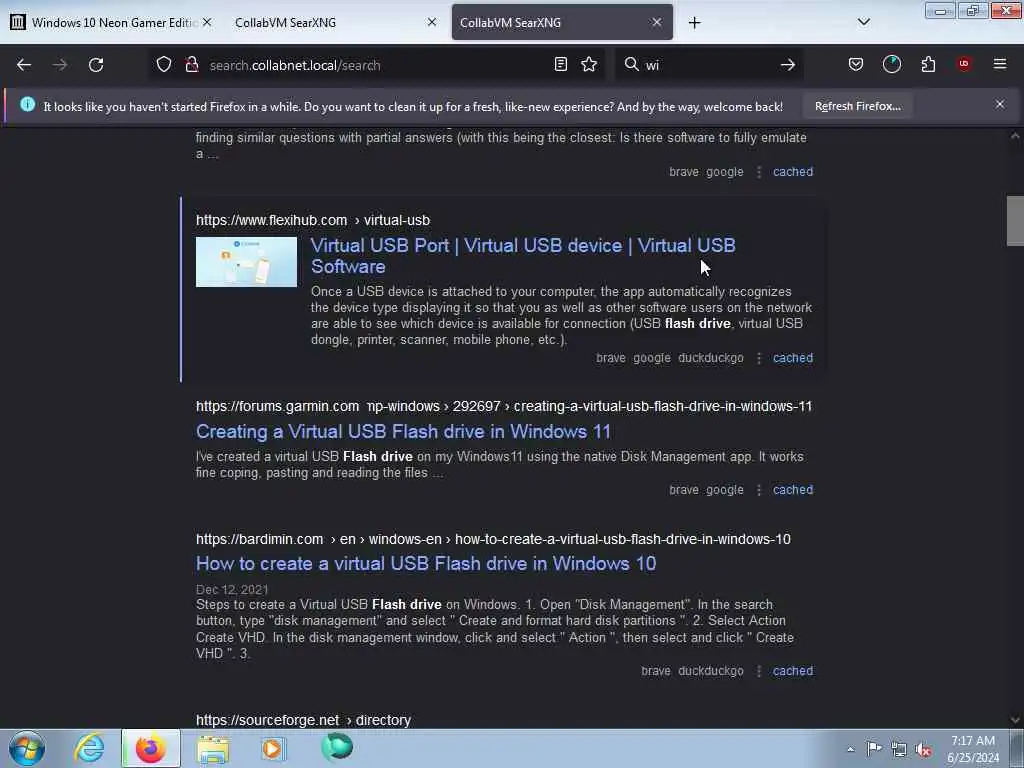Expand the list all tabs chevron
Screen dimensions: 1024x768
point(863,22)
